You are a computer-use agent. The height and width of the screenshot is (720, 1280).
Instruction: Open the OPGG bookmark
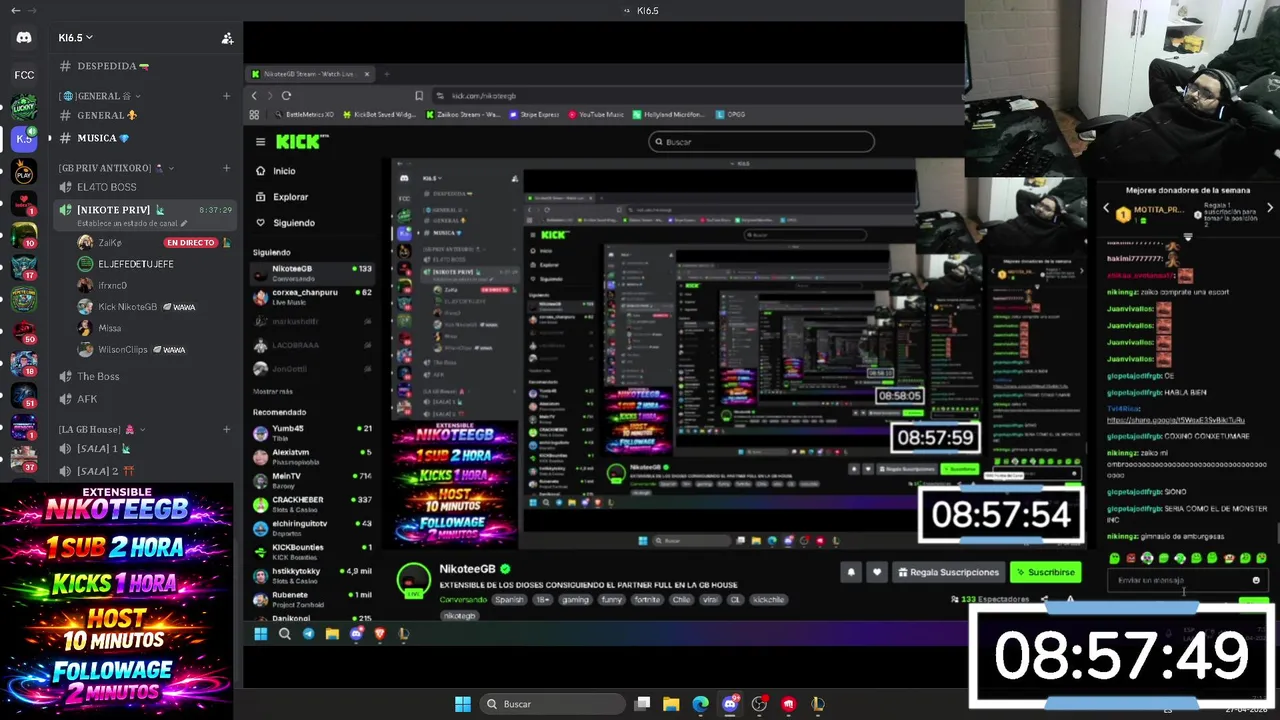click(x=731, y=115)
